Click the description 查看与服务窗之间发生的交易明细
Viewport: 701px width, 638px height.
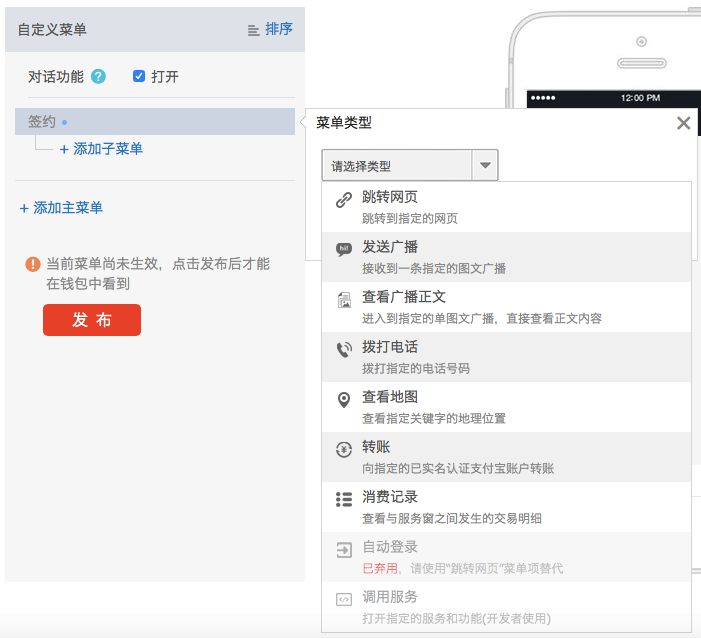coord(452,519)
